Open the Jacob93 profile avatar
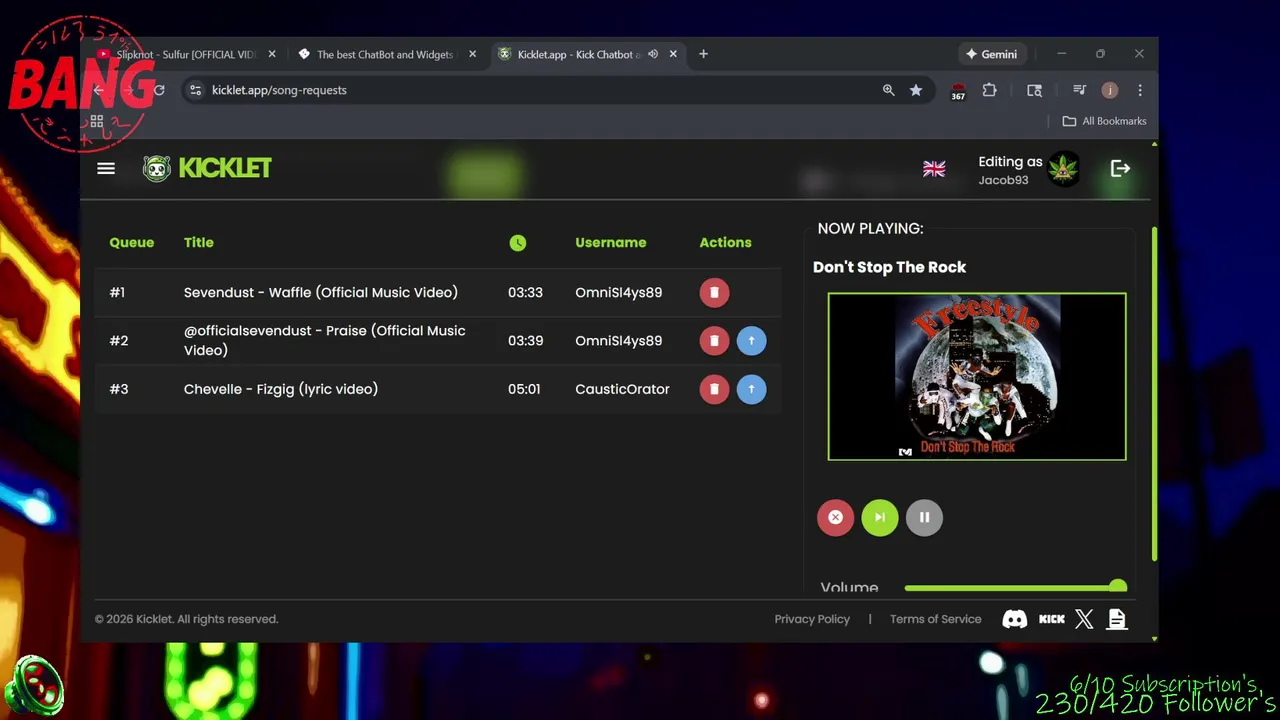 [1064, 169]
